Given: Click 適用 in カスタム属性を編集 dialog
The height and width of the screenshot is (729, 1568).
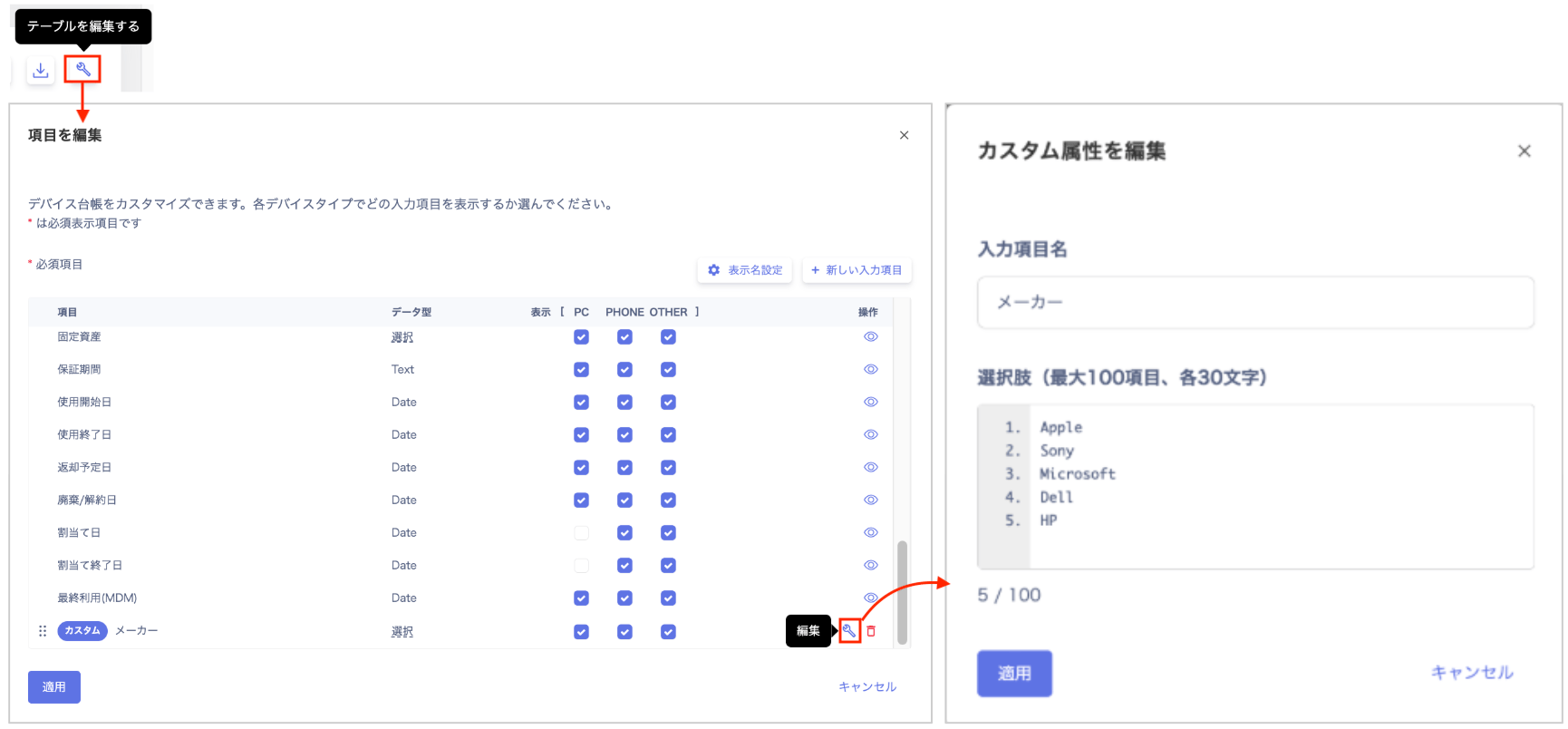Looking at the screenshot, I should coord(1014,674).
